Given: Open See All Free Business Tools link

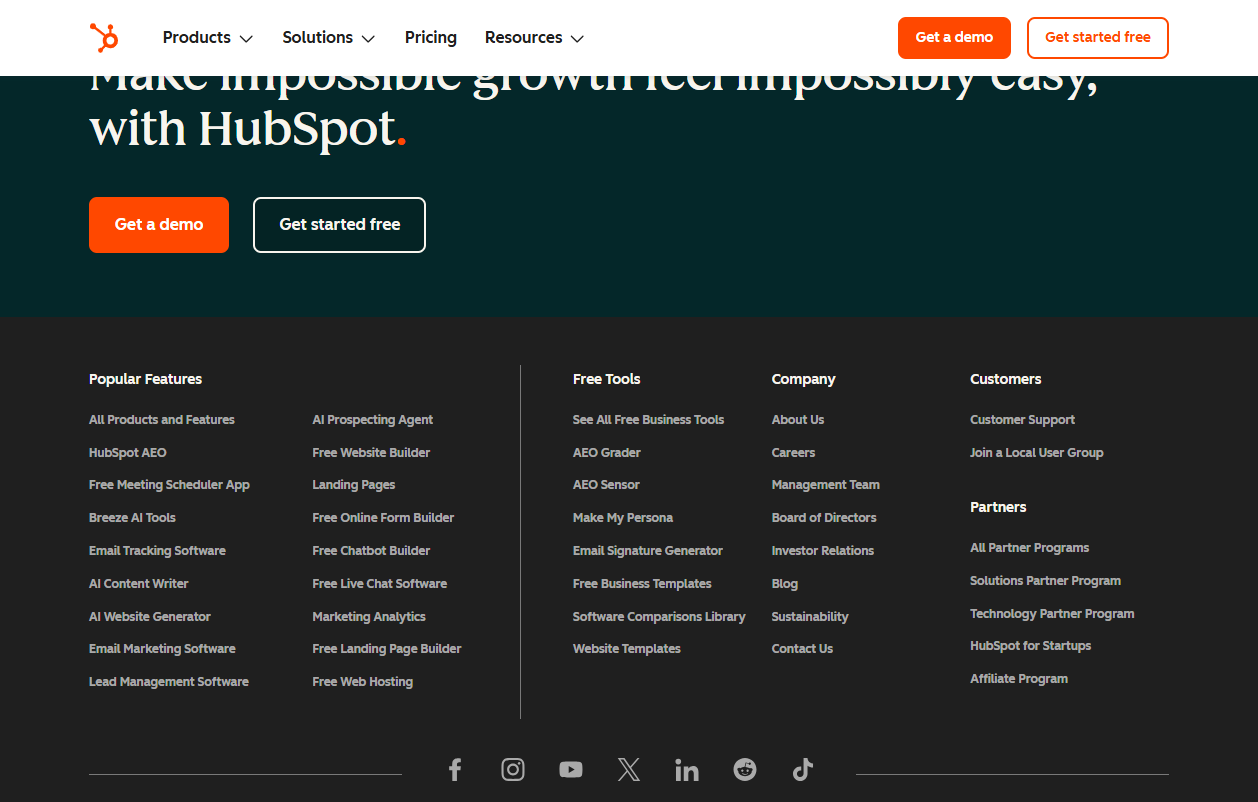Looking at the screenshot, I should click(648, 420).
